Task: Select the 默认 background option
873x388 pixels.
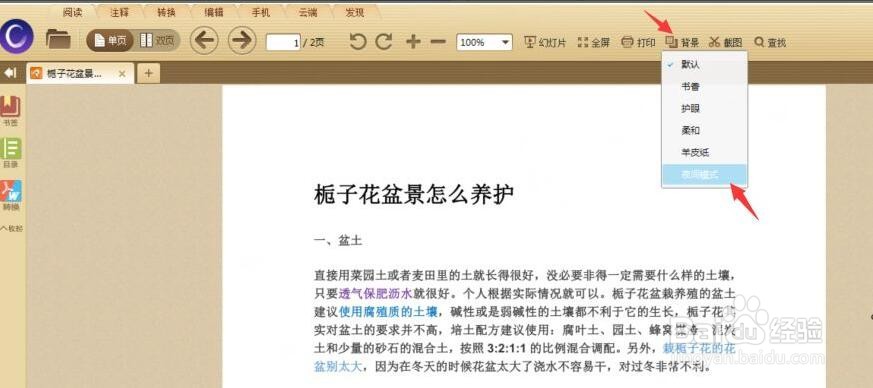Action: point(704,65)
